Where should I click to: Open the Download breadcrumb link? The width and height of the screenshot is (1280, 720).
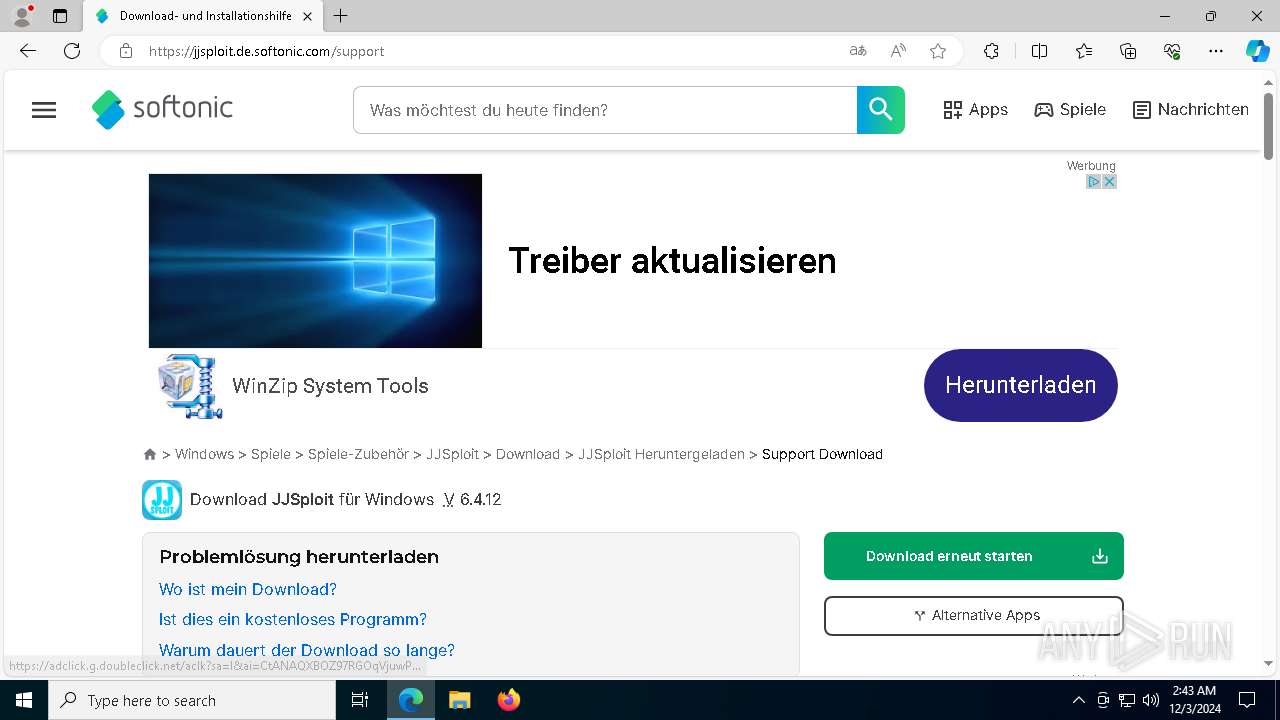tap(528, 454)
